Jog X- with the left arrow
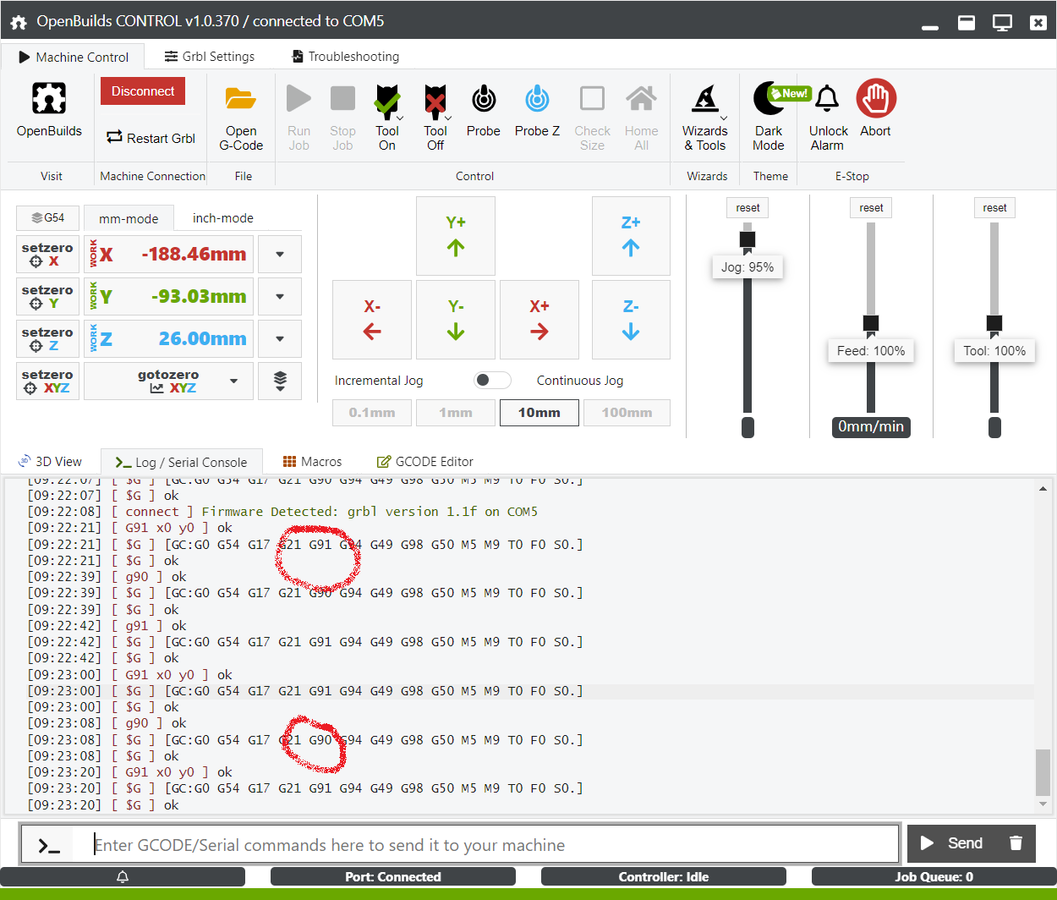Image resolution: width=1057 pixels, height=900 pixels. coord(372,320)
